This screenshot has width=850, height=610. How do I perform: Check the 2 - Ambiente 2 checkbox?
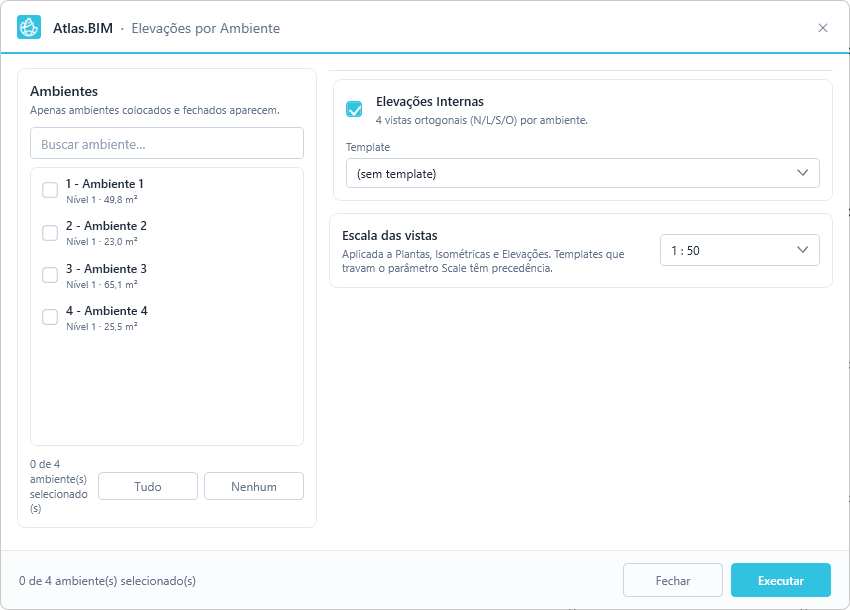[50, 233]
